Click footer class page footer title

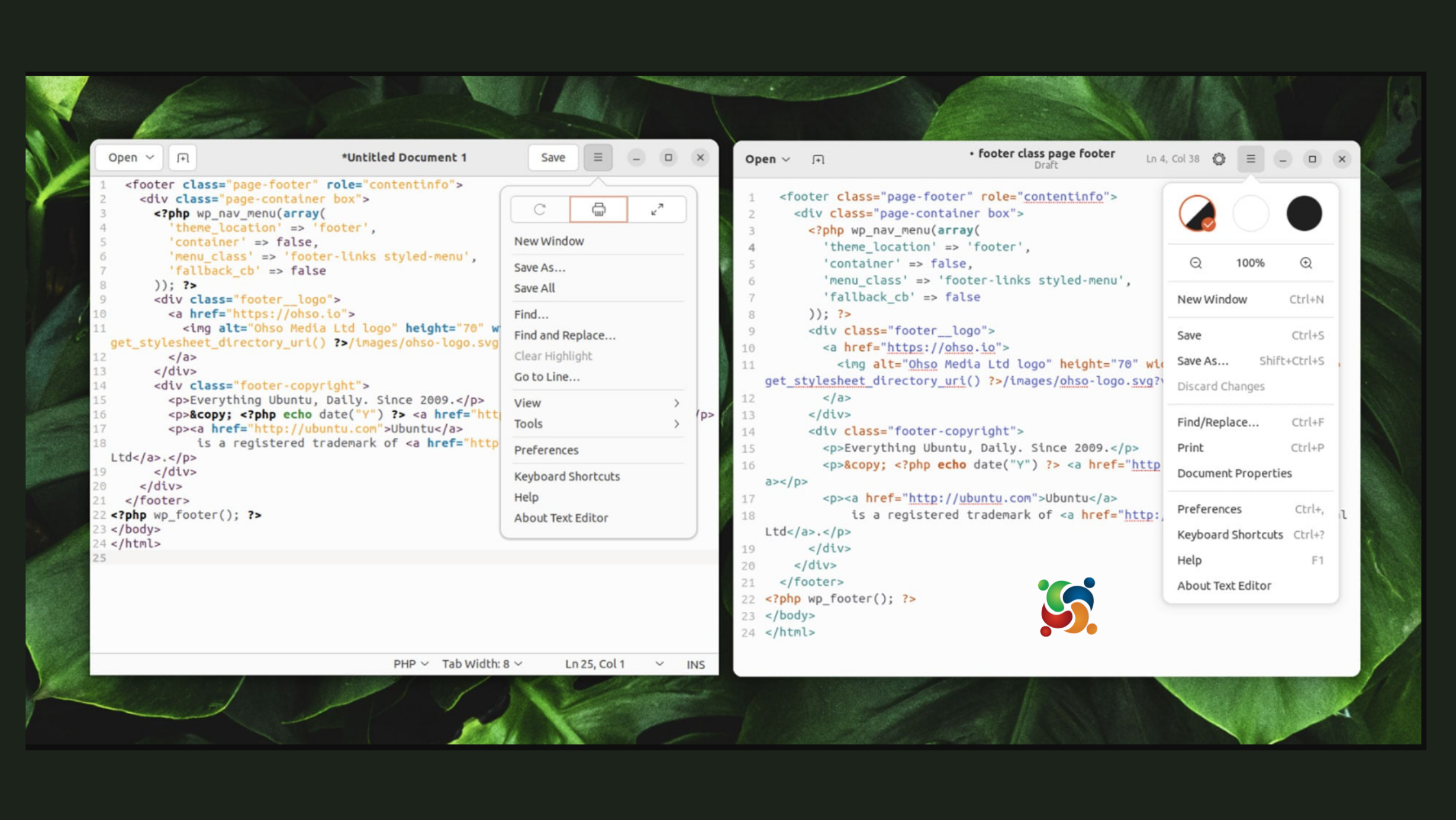[1046, 153]
